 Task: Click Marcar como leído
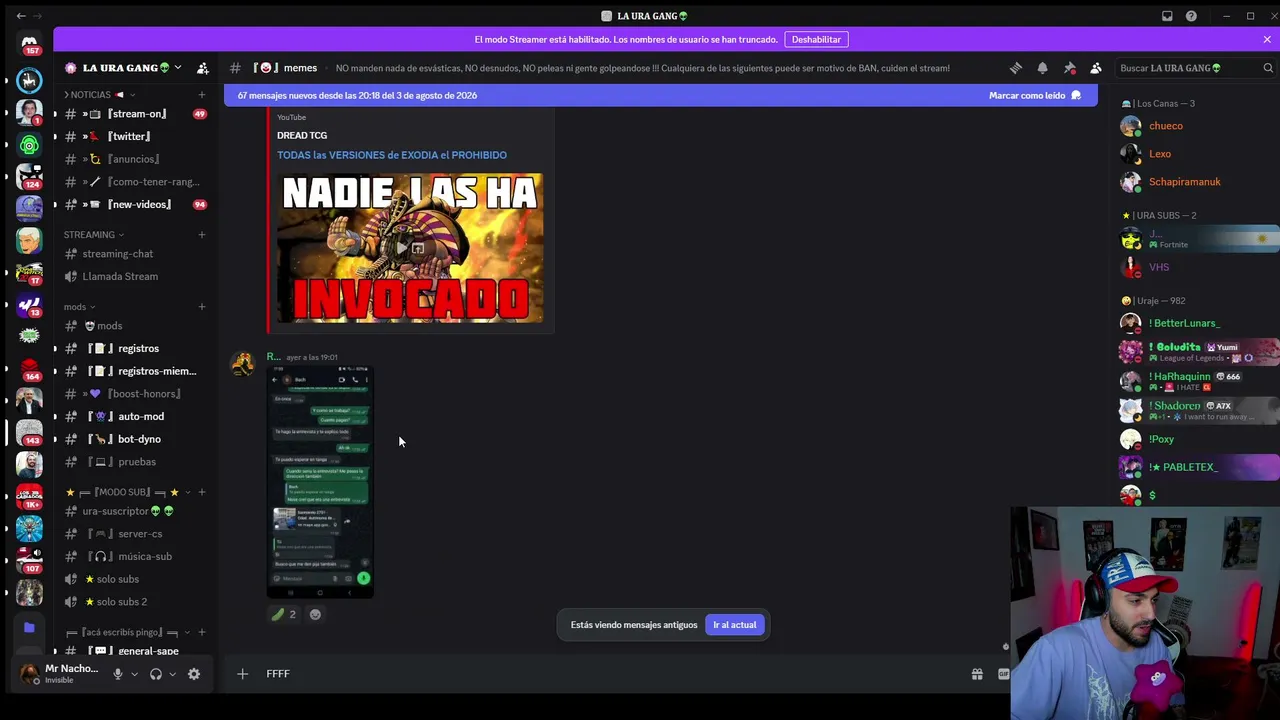point(1027,95)
